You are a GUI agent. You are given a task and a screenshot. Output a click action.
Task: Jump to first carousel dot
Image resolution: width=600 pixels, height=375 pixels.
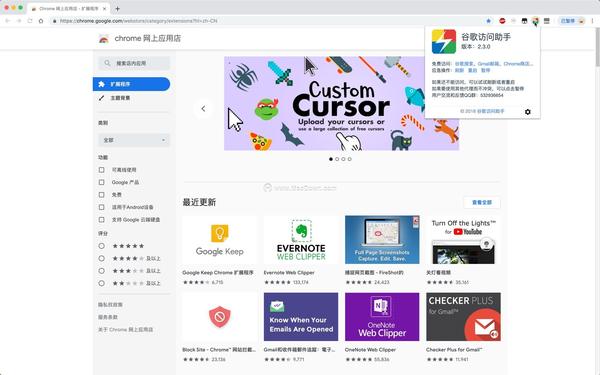click(331, 159)
